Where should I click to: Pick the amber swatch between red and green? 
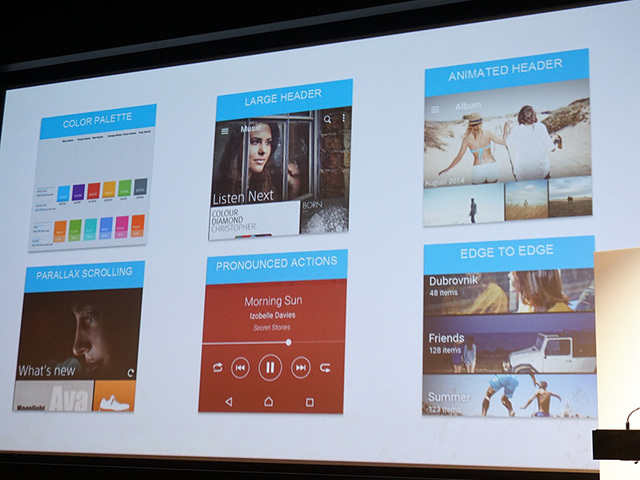click(x=109, y=189)
